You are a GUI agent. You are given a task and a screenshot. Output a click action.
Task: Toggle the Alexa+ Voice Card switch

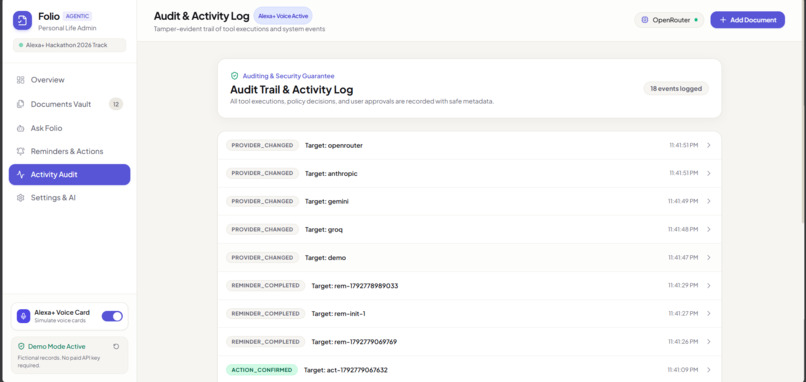(112, 316)
